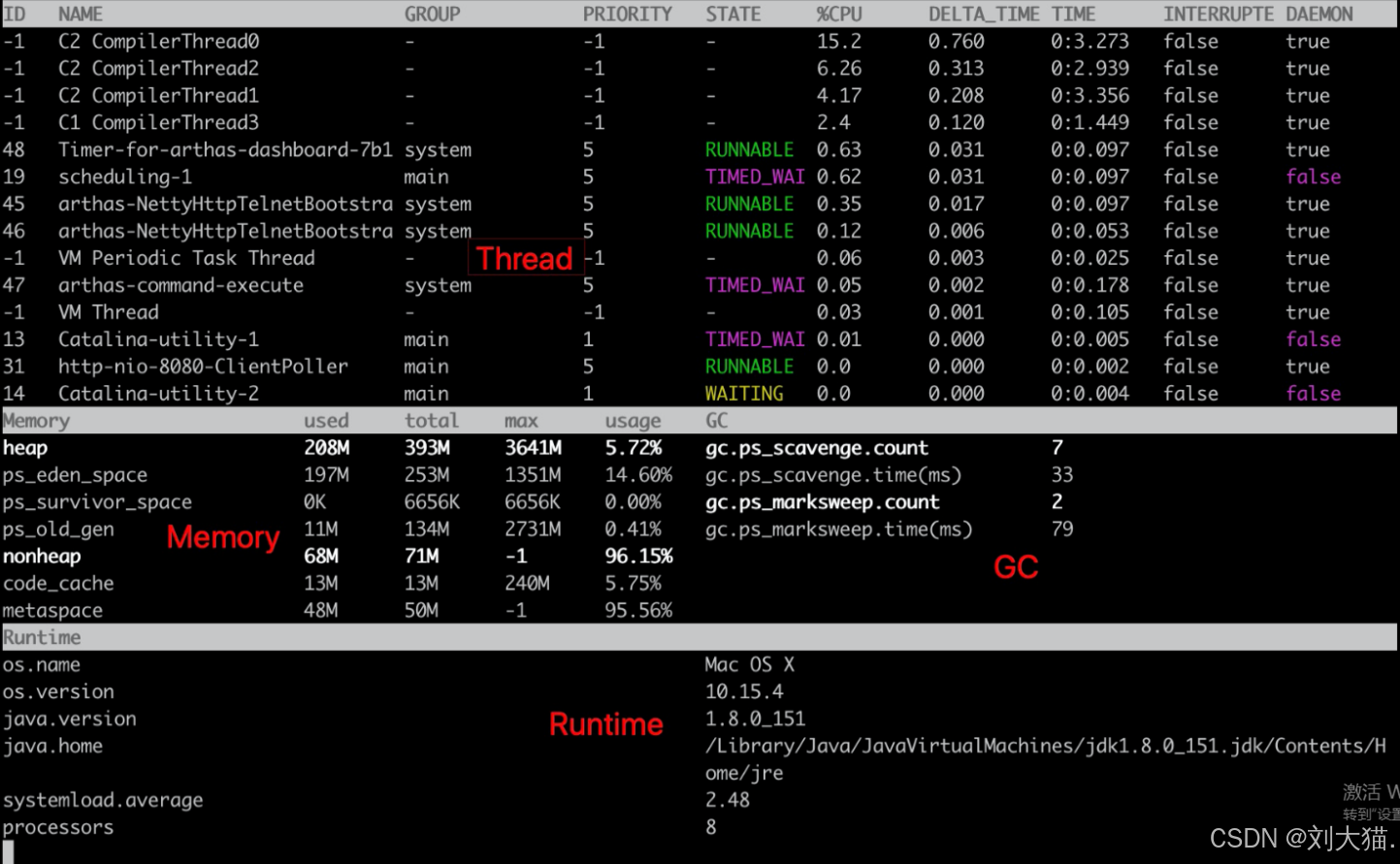Click arthas-NettyHttpTelnetBootstra name in thread 45 row
The width and height of the screenshot is (1400, 864).
tap(225, 205)
